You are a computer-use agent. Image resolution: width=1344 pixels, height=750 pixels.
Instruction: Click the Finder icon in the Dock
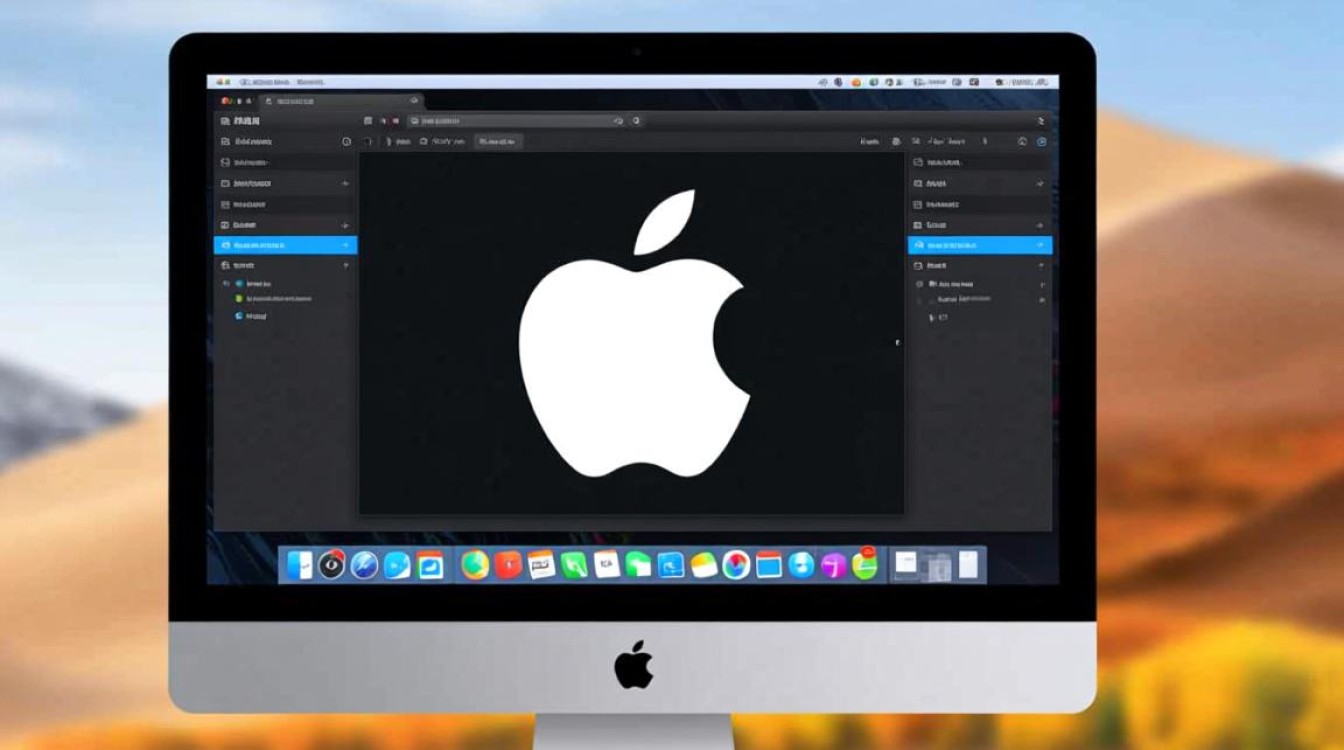[x=299, y=565]
